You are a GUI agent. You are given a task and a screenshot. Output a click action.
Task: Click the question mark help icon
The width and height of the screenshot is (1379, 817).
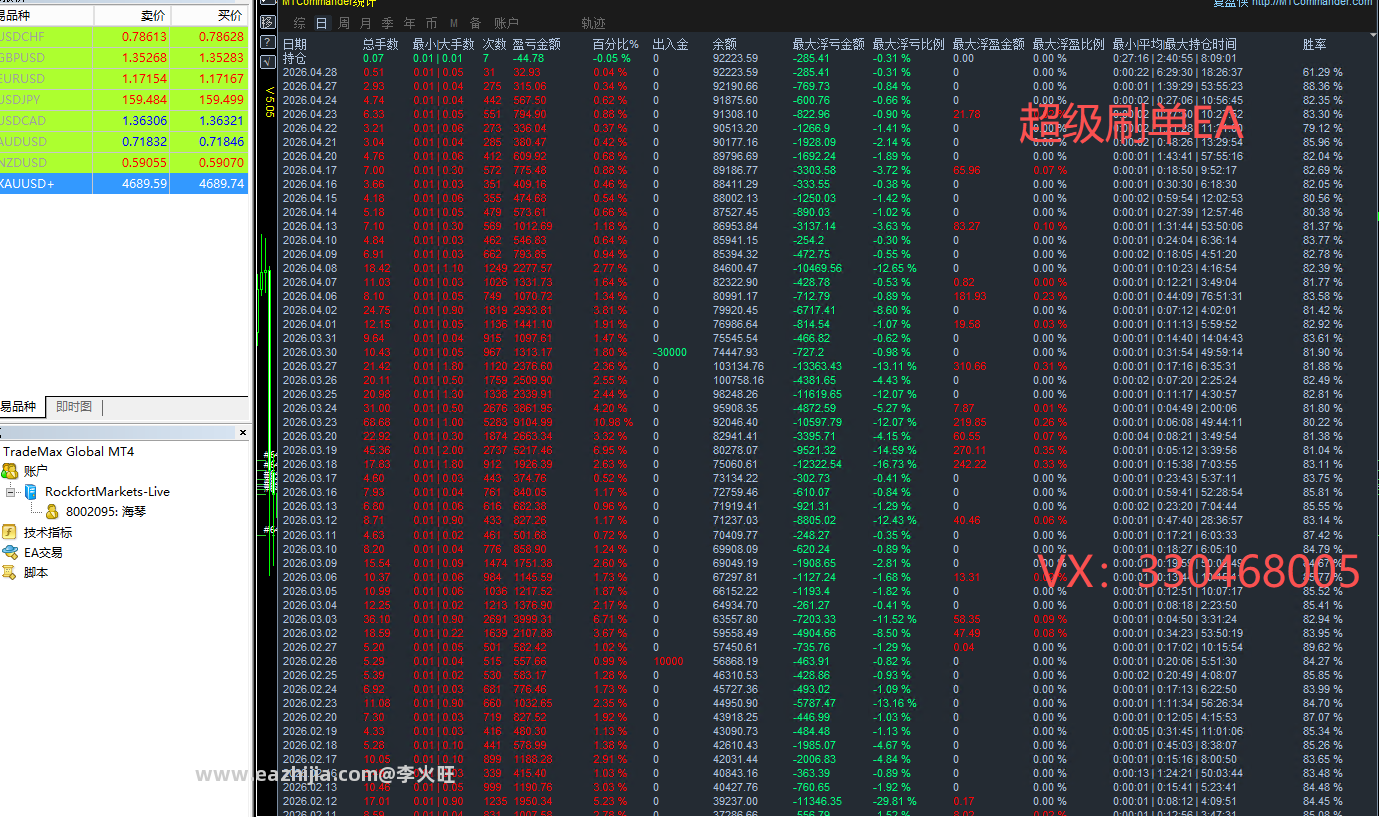267,42
